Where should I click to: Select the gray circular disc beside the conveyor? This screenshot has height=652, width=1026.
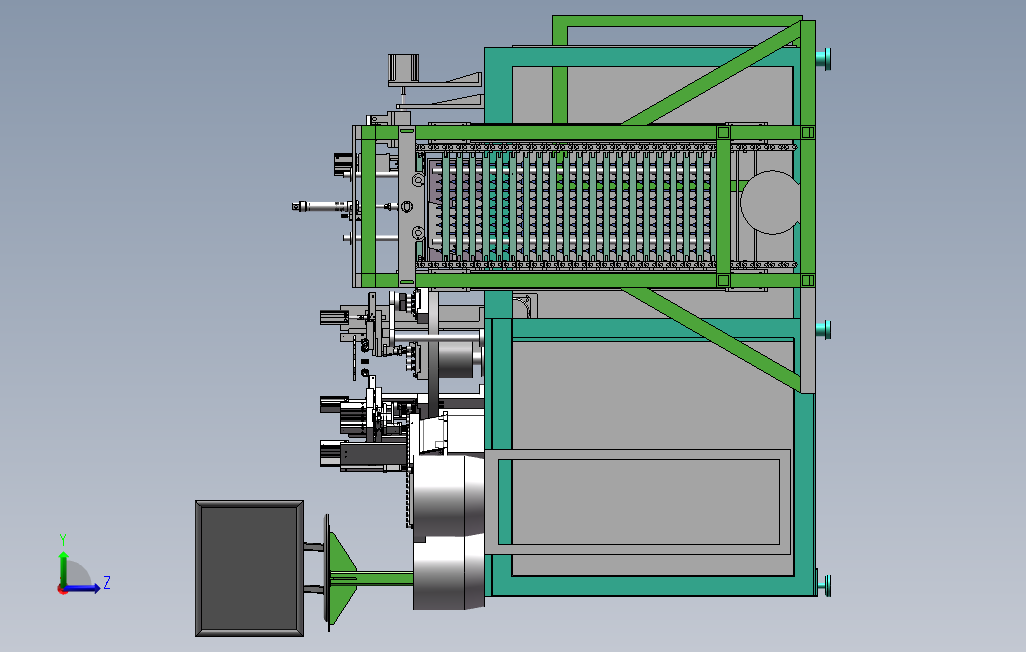tap(770, 202)
